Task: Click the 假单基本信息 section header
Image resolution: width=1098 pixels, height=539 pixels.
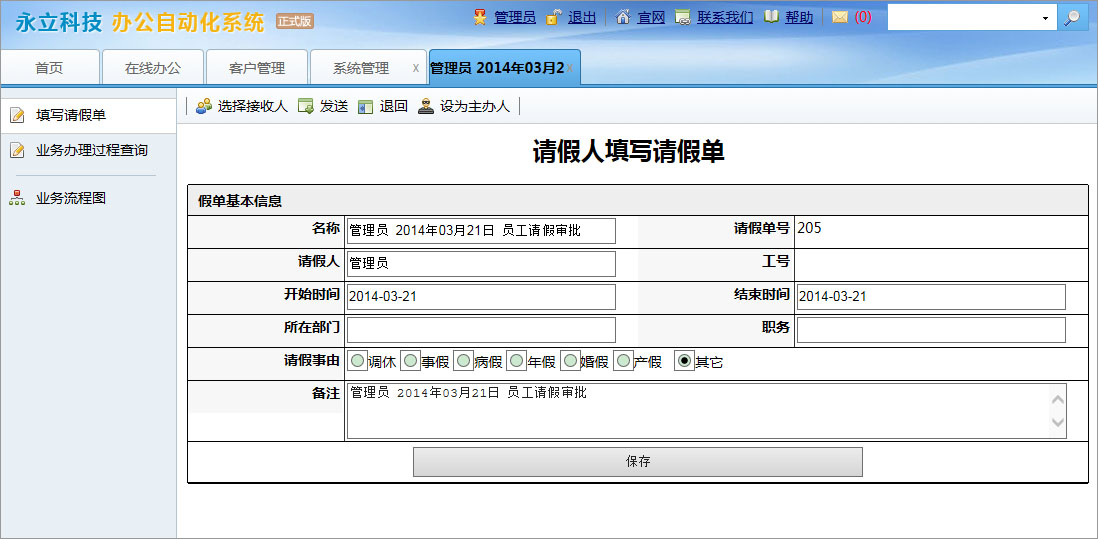Action: point(638,201)
